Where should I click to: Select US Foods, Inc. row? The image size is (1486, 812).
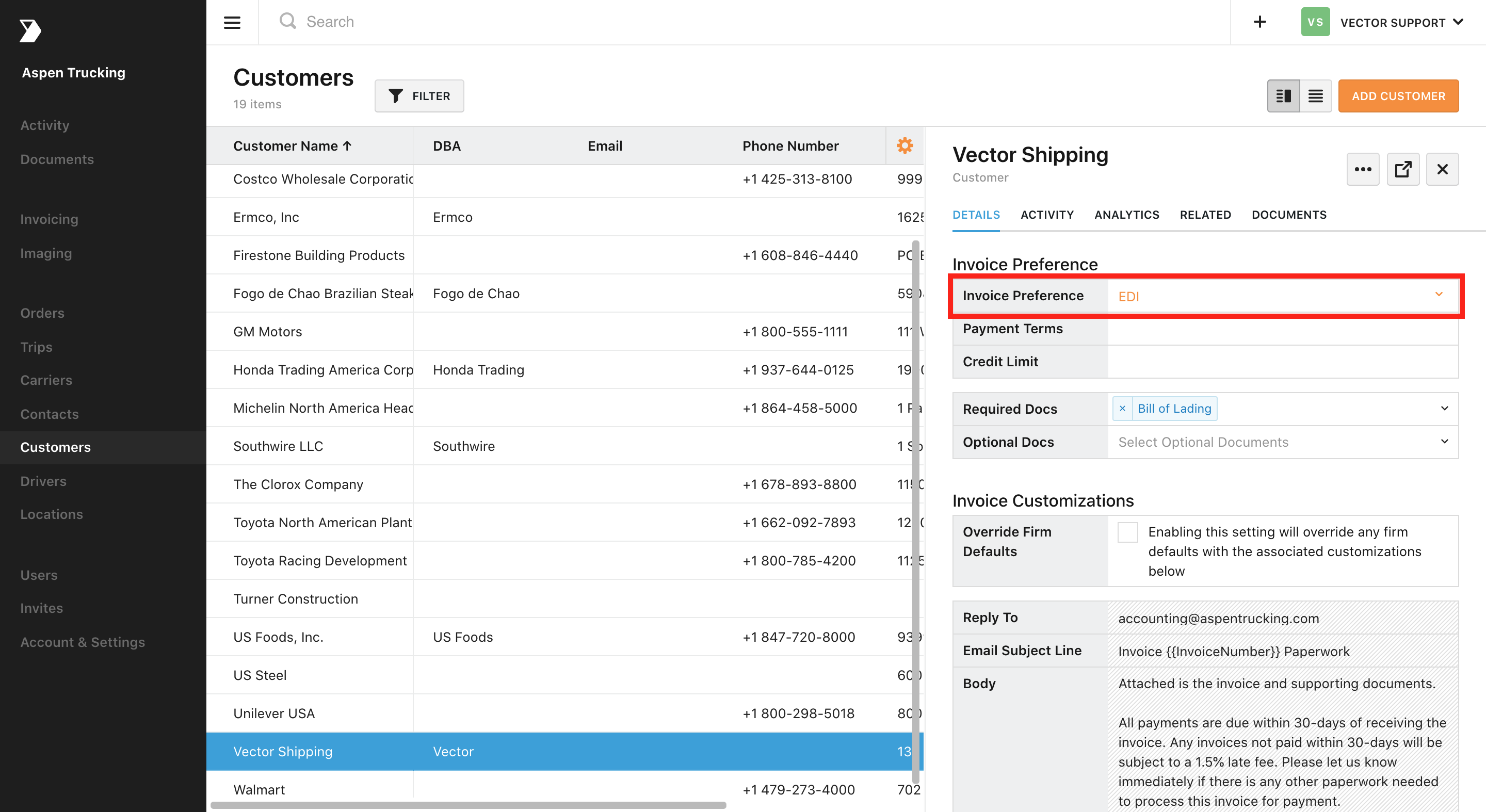tap(566, 637)
